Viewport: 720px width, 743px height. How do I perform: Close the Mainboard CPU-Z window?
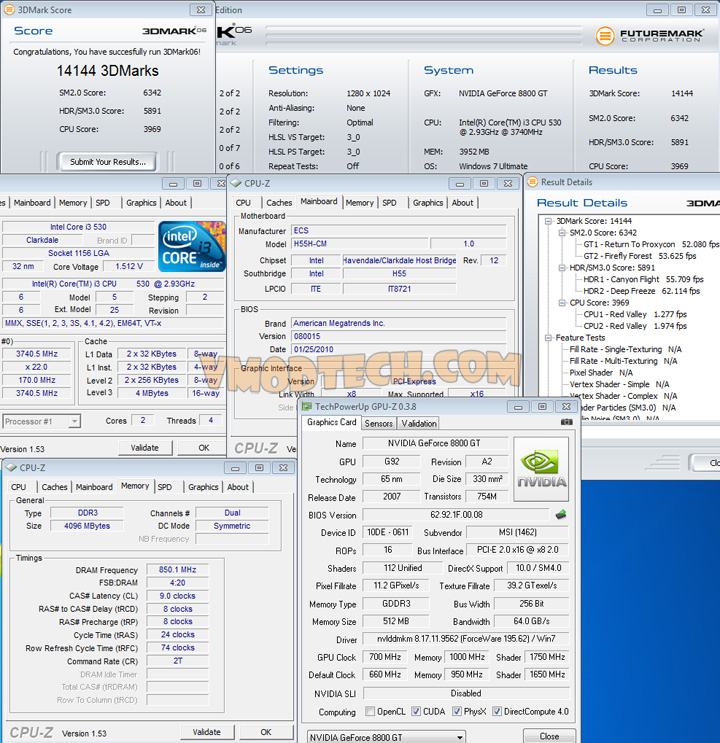[508, 183]
